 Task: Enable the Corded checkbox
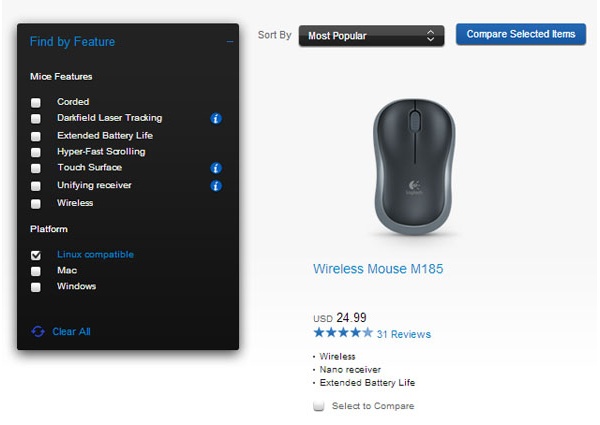tap(36, 102)
